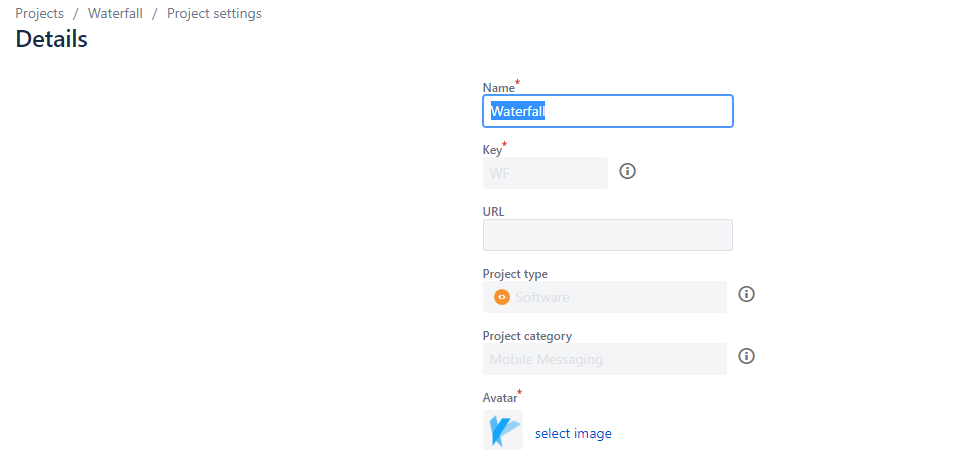Click the info icon next to Key field
Image resolution: width=962 pixels, height=460 pixels.
628,171
